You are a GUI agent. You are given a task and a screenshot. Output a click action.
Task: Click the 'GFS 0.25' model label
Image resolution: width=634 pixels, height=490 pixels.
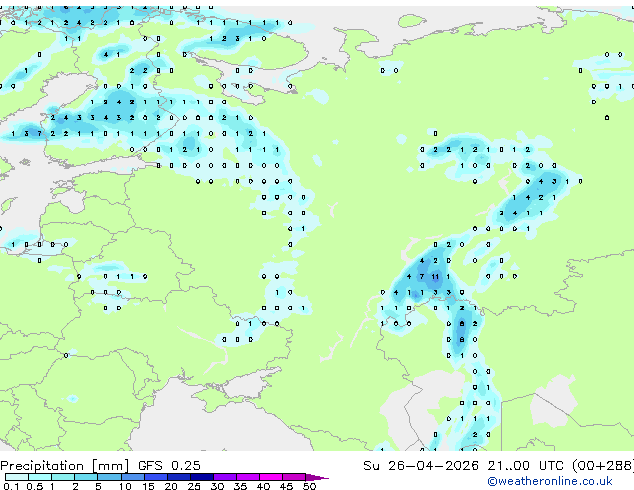(x=169, y=466)
